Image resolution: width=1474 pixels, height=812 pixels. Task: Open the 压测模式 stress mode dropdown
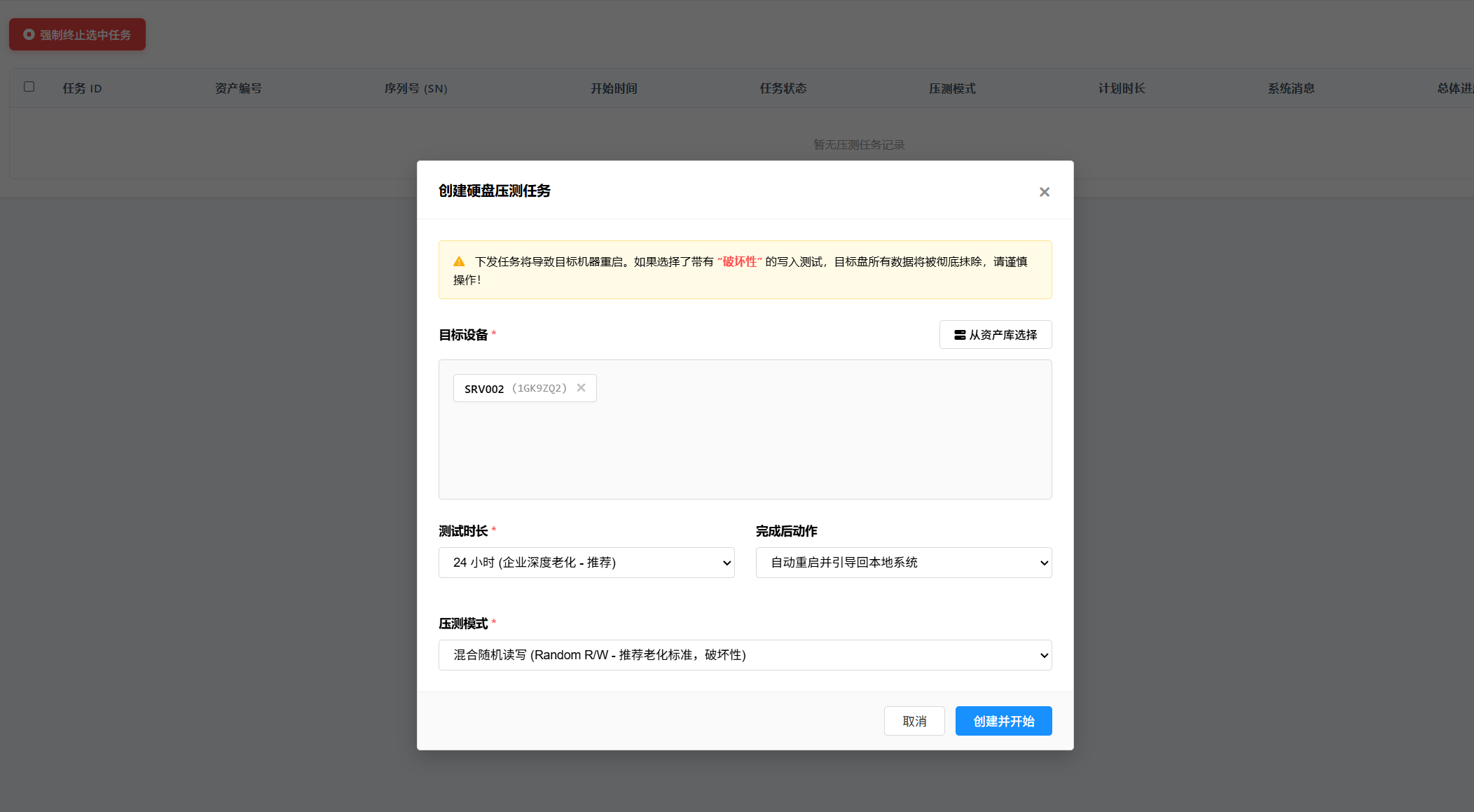pyautogui.click(x=745, y=655)
